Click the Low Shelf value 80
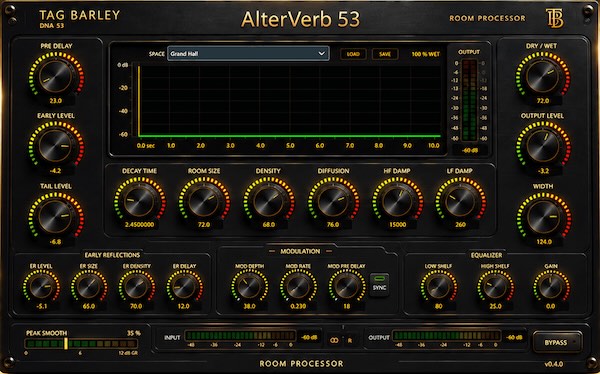Screen dimensions: 600x374 click(439, 306)
